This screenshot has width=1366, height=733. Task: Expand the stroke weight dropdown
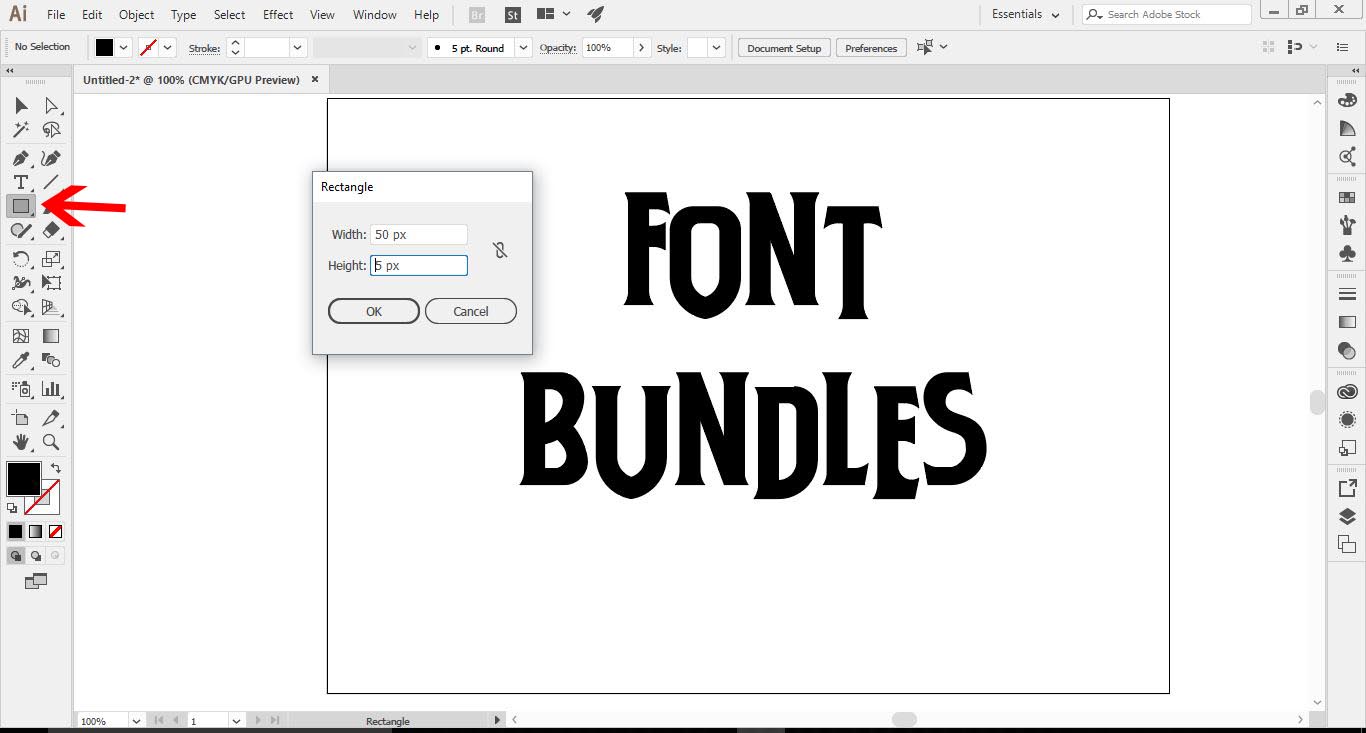coord(298,48)
